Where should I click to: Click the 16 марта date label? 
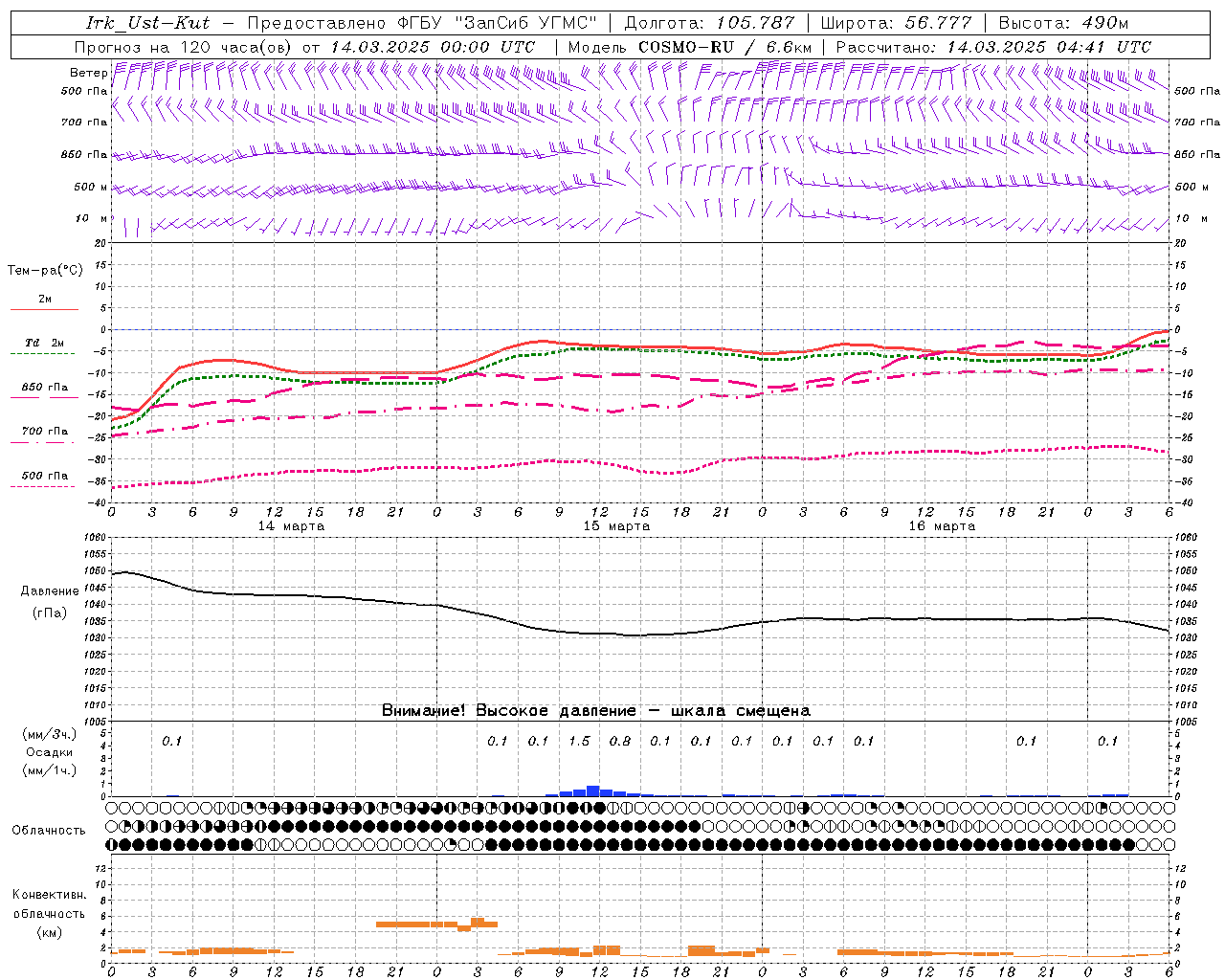942,526
